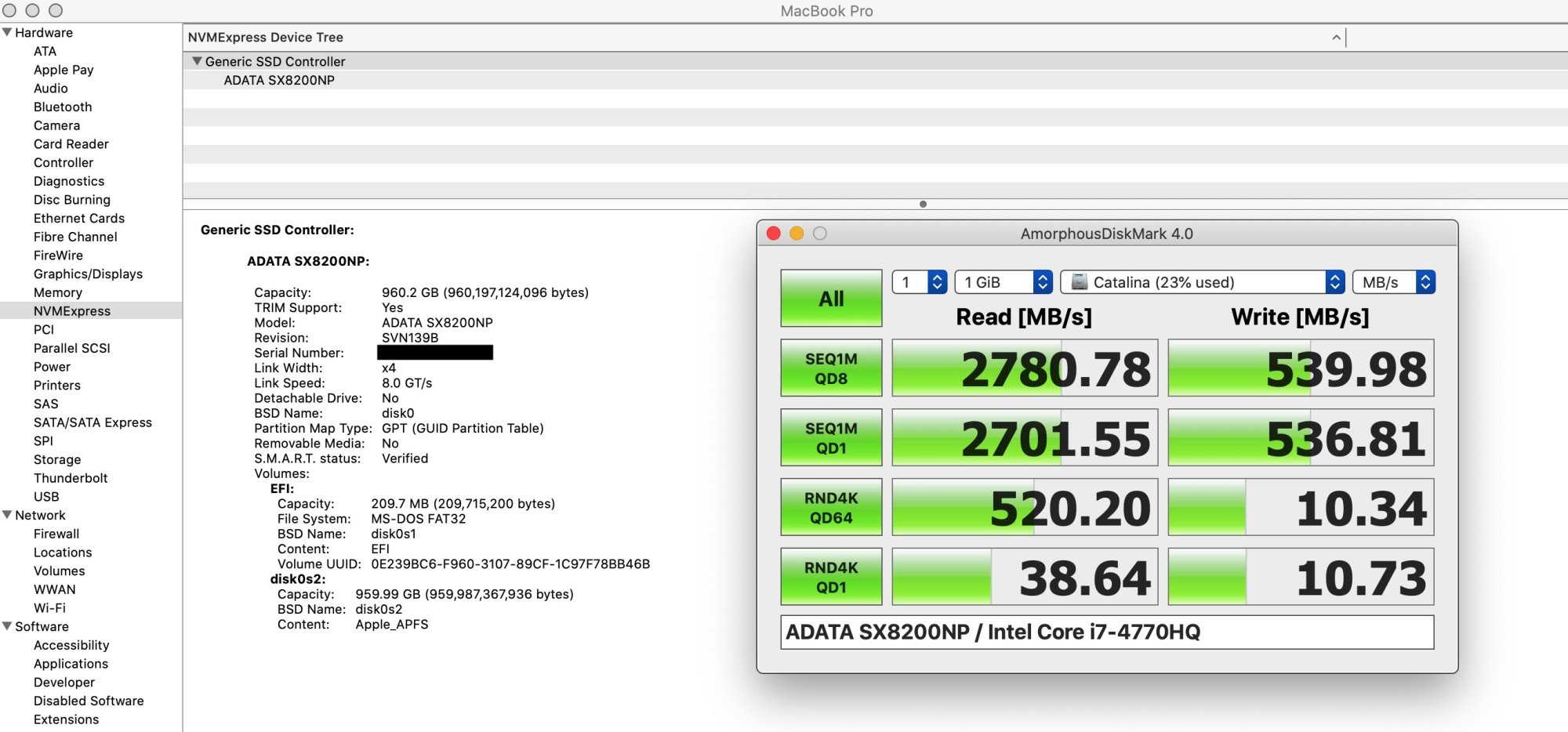Select Volumes under Network
Viewport: 1568px width, 732px height.
pyautogui.click(x=59, y=571)
